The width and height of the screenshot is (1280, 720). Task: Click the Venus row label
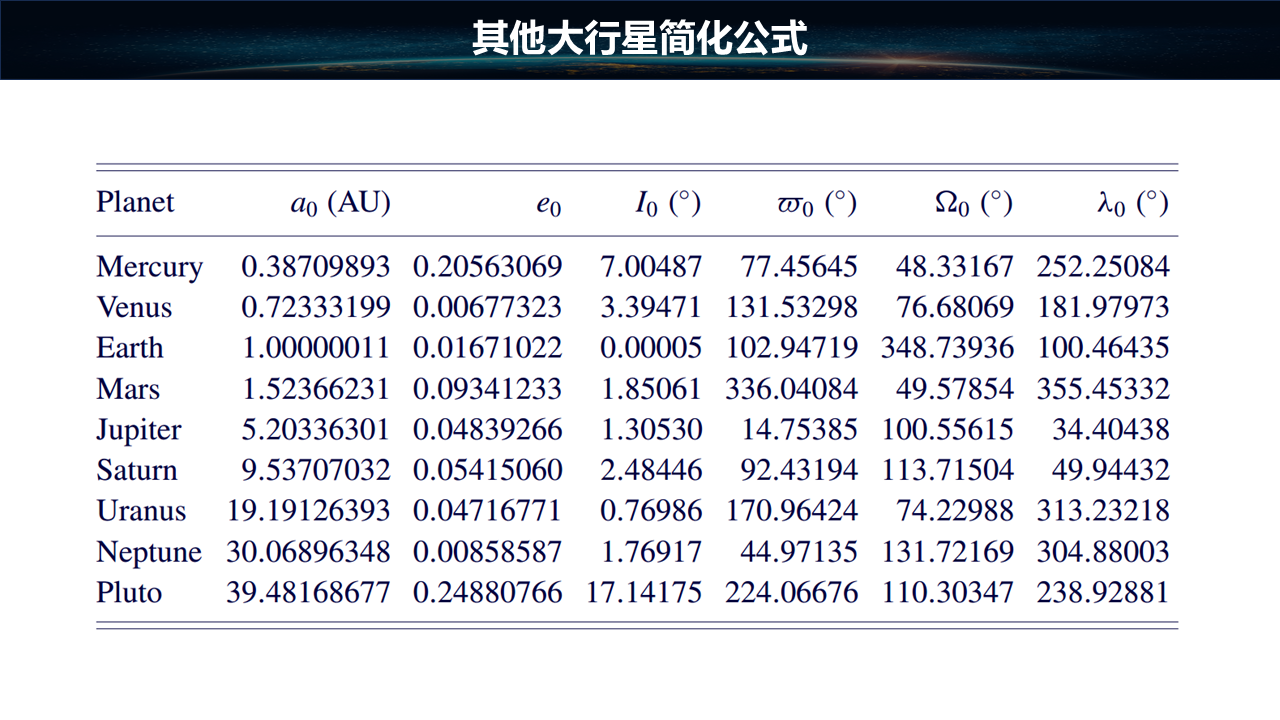134,307
